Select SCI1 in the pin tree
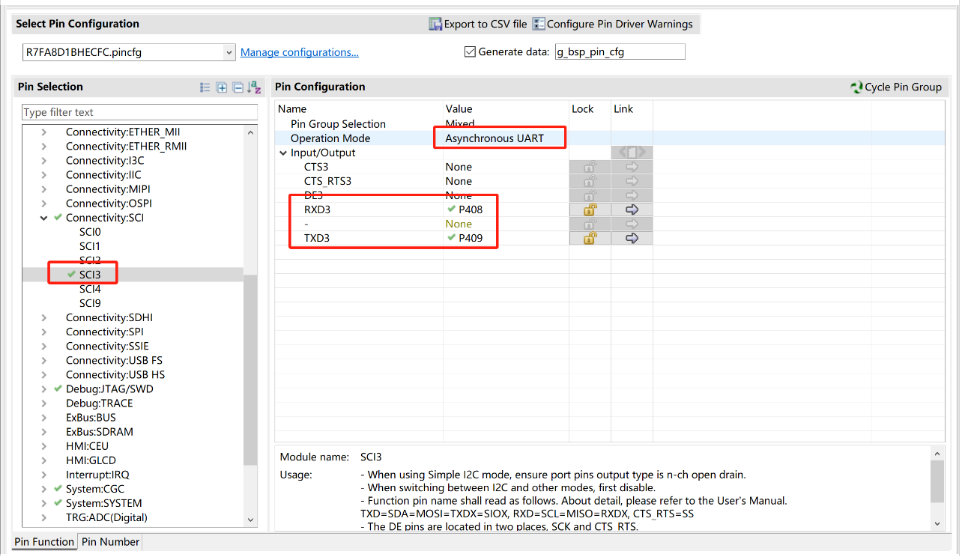960x556 pixels. 89,246
